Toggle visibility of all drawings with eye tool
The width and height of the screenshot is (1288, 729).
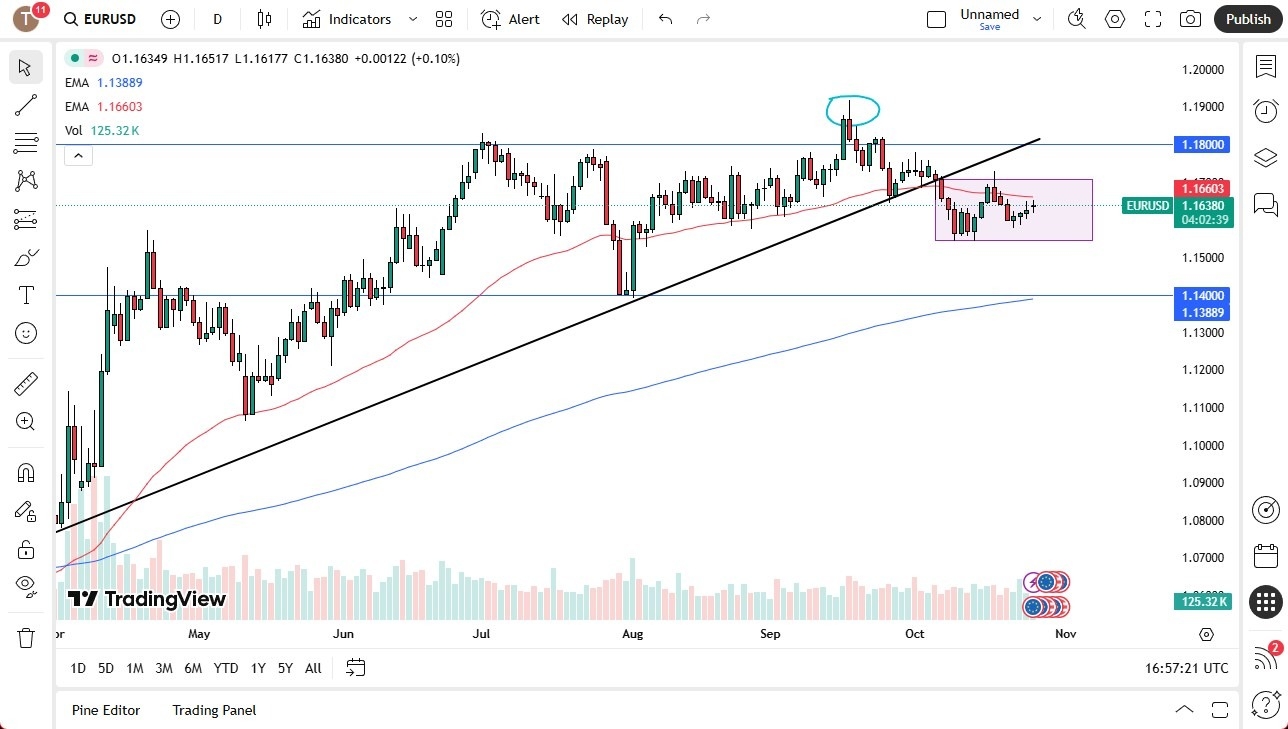pyautogui.click(x=25, y=586)
